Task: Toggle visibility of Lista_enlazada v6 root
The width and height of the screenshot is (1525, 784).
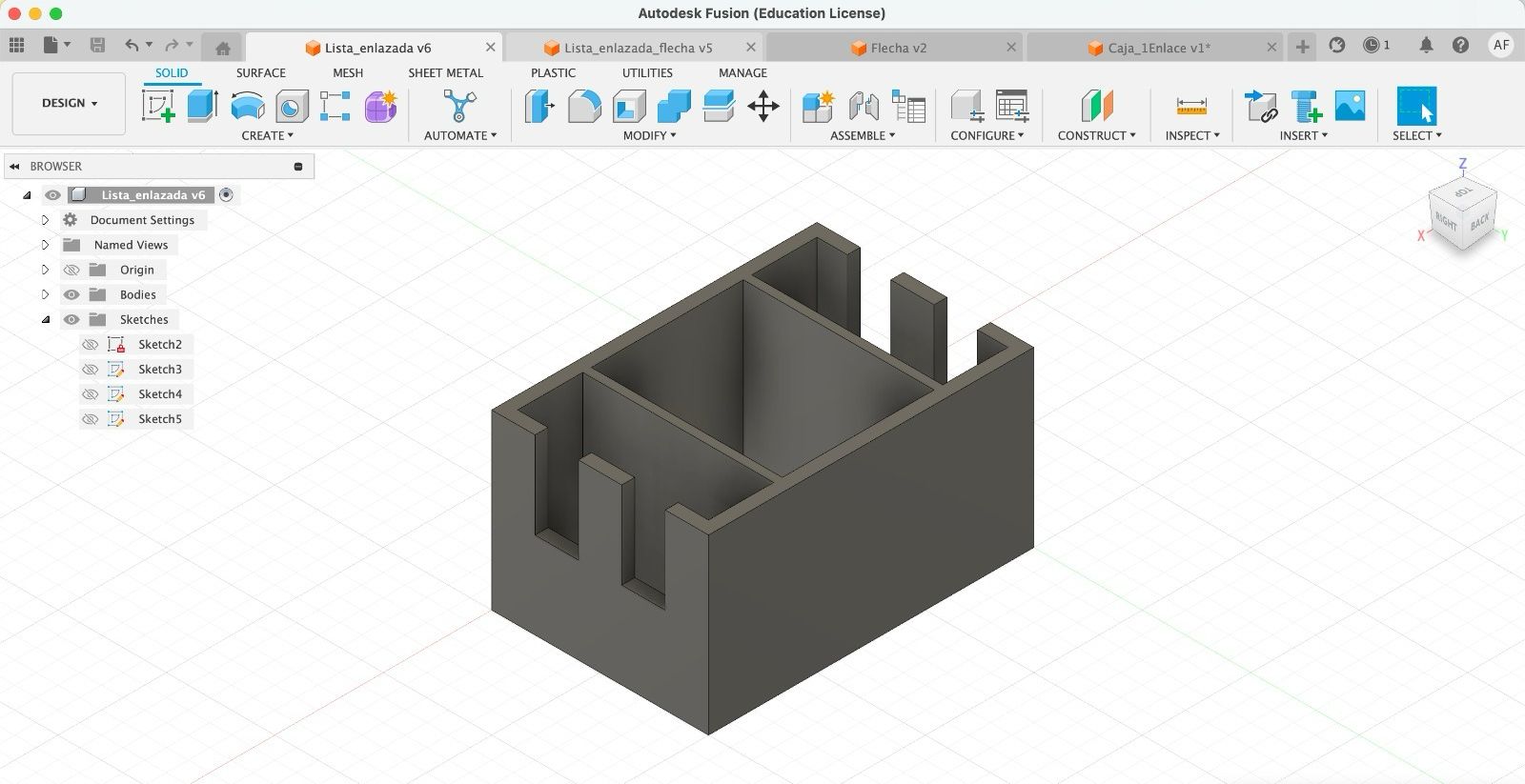Action: 52,195
